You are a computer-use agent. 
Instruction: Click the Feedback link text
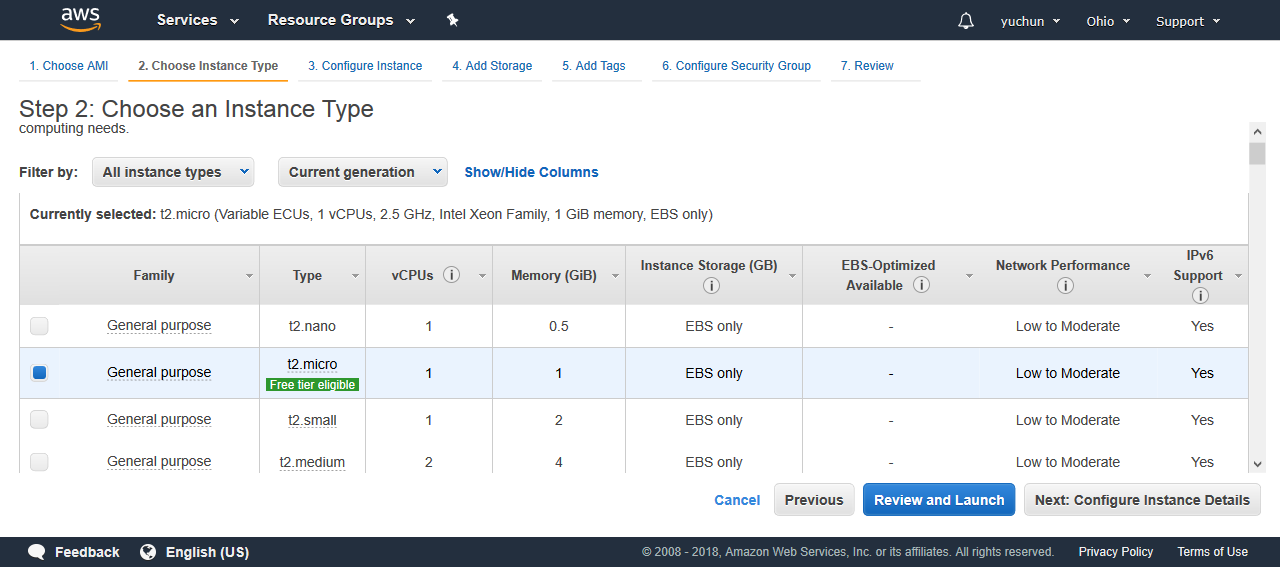87,552
